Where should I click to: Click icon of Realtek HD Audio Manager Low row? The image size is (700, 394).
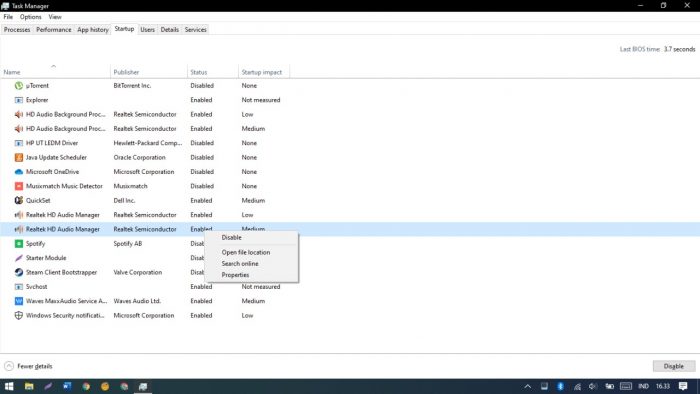[x=18, y=215]
